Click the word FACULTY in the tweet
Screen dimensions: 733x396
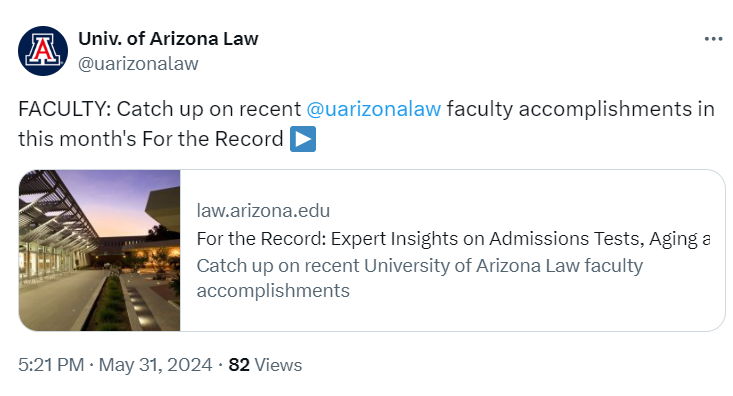coord(64,109)
